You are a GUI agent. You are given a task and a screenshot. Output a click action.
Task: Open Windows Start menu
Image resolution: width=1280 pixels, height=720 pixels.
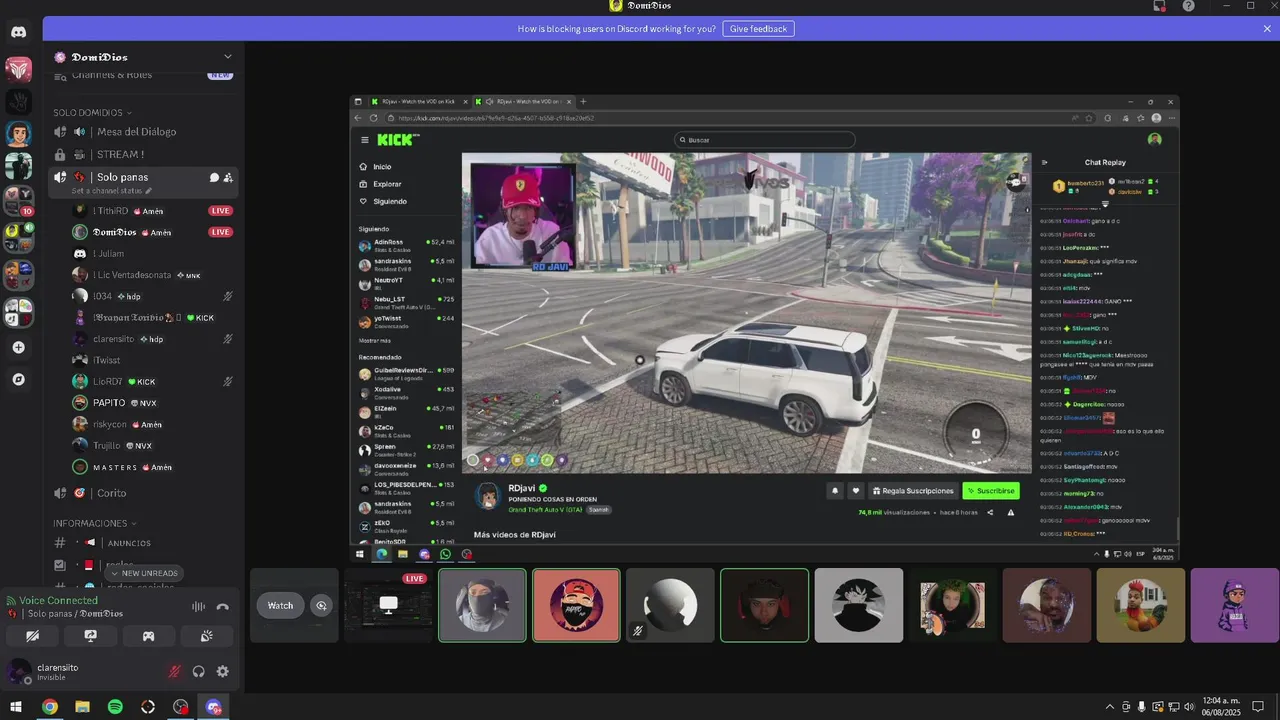[16, 707]
